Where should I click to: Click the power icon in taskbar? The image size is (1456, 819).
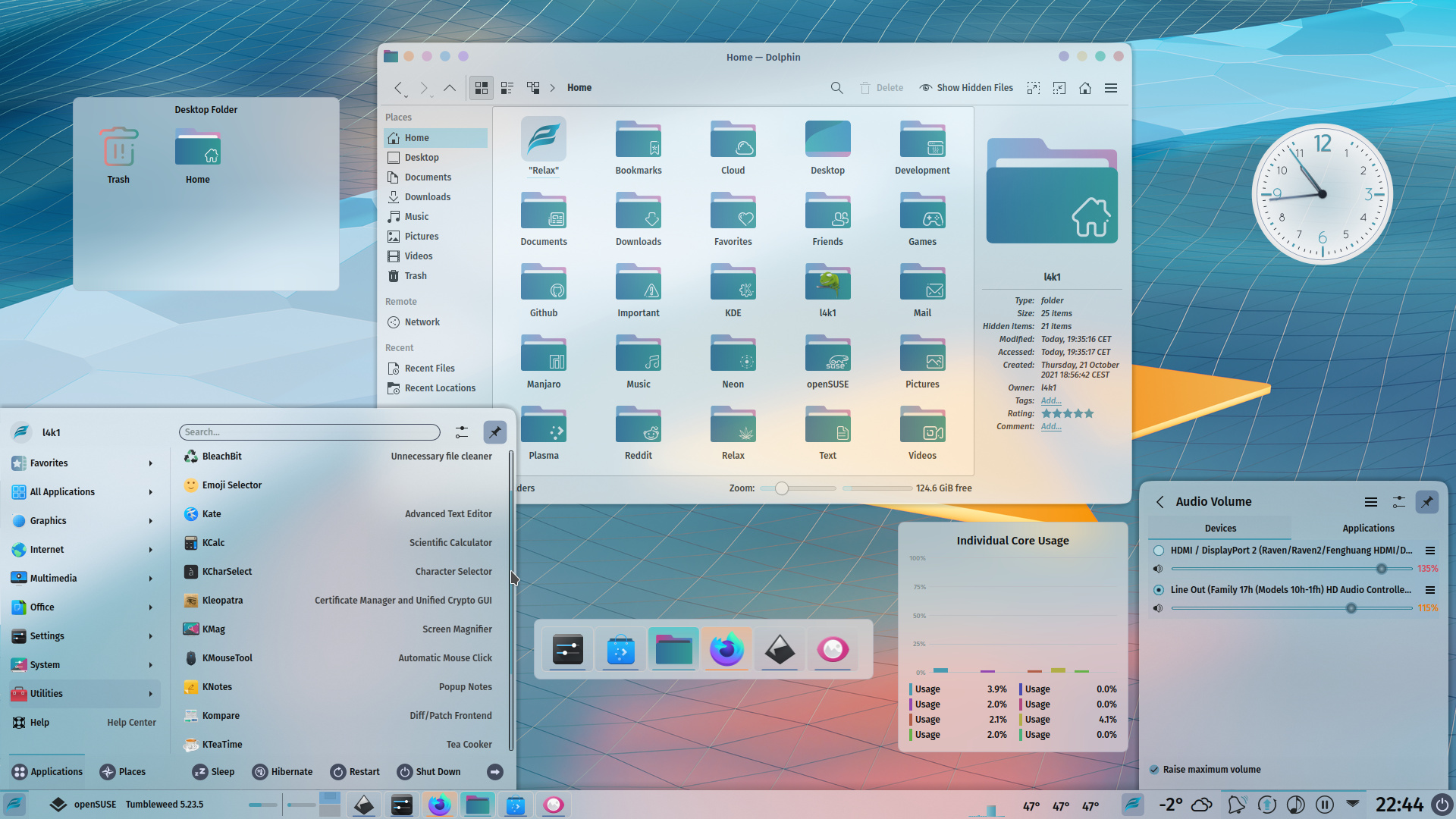[x=1442, y=805]
